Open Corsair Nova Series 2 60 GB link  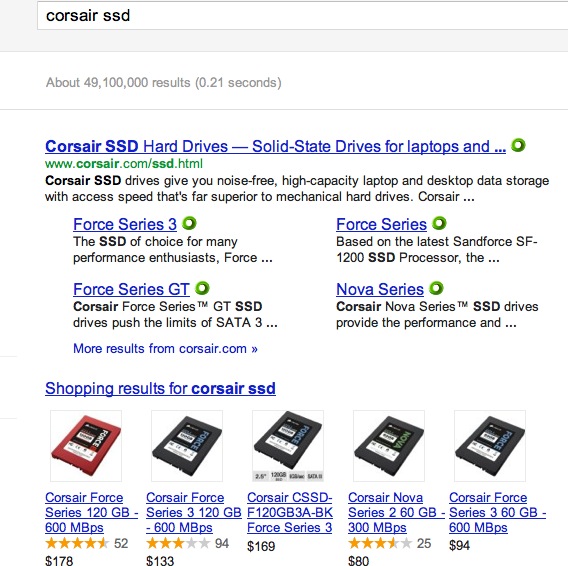click(x=396, y=512)
